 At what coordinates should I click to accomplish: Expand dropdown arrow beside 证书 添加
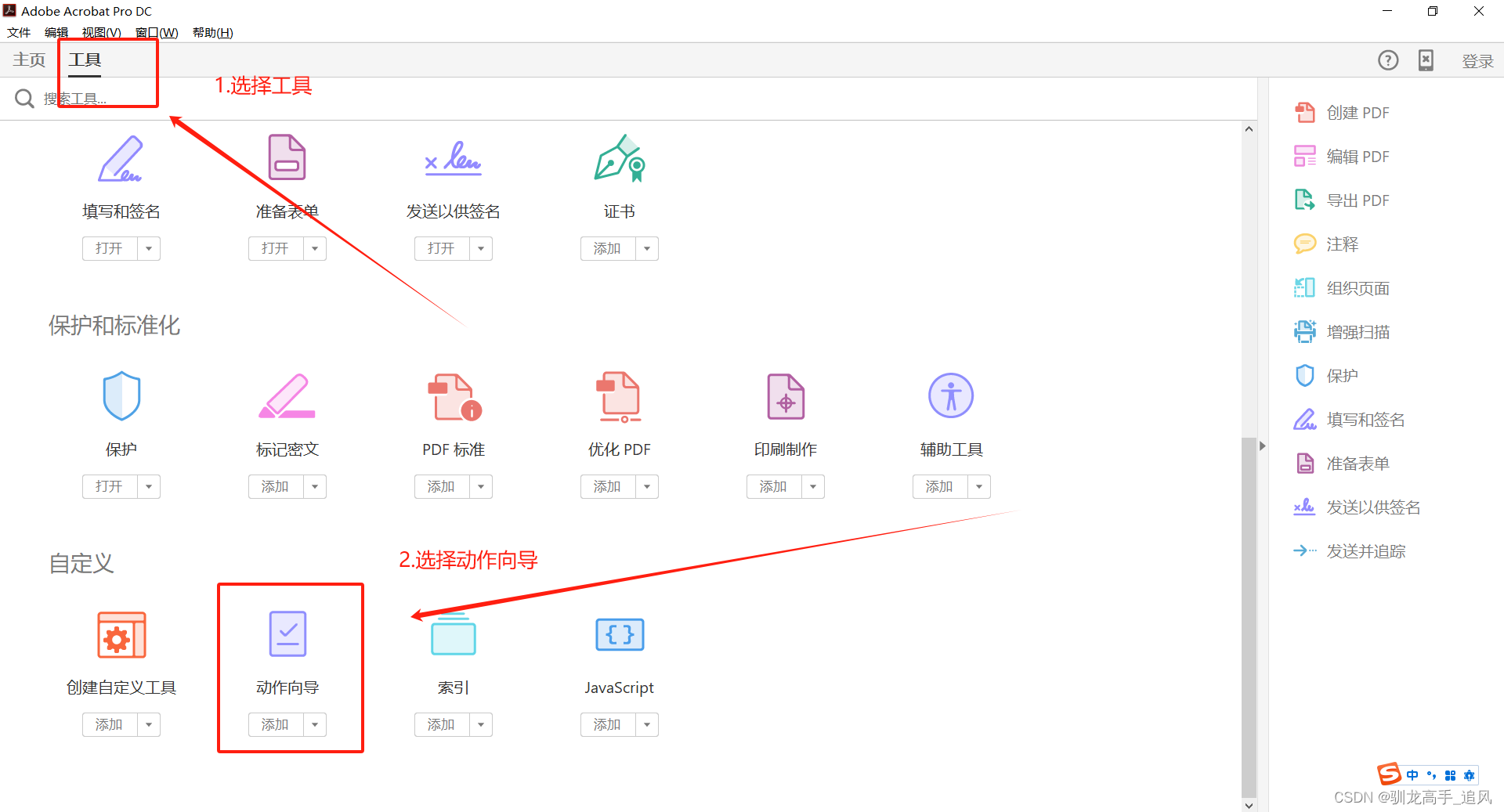(647, 249)
